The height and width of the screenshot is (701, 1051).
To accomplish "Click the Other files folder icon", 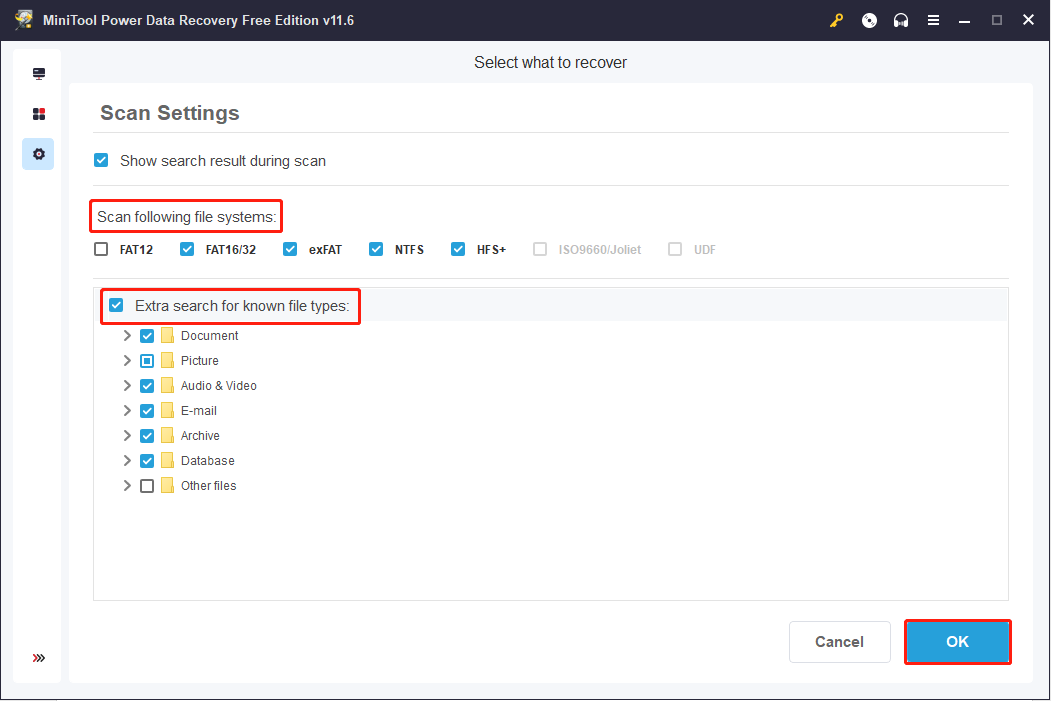I will [x=168, y=486].
